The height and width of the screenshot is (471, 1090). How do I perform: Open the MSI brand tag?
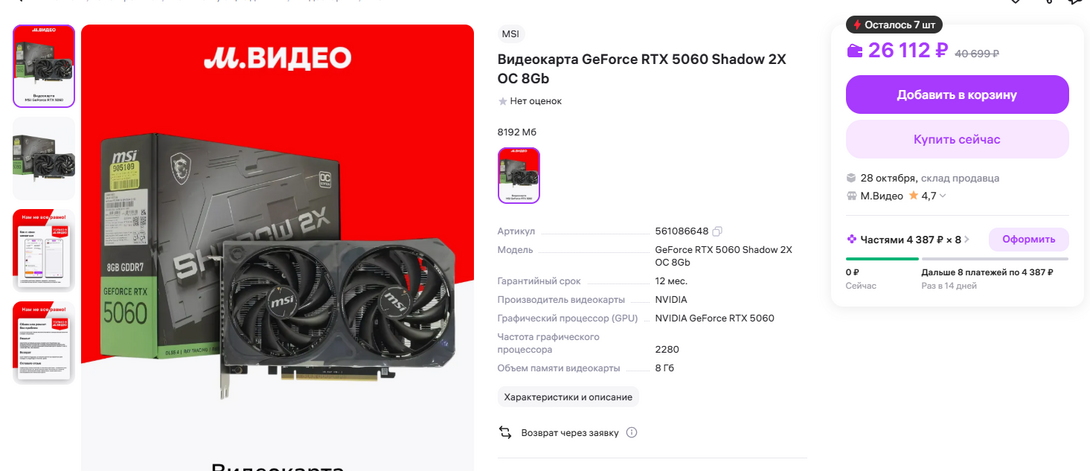click(511, 34)
